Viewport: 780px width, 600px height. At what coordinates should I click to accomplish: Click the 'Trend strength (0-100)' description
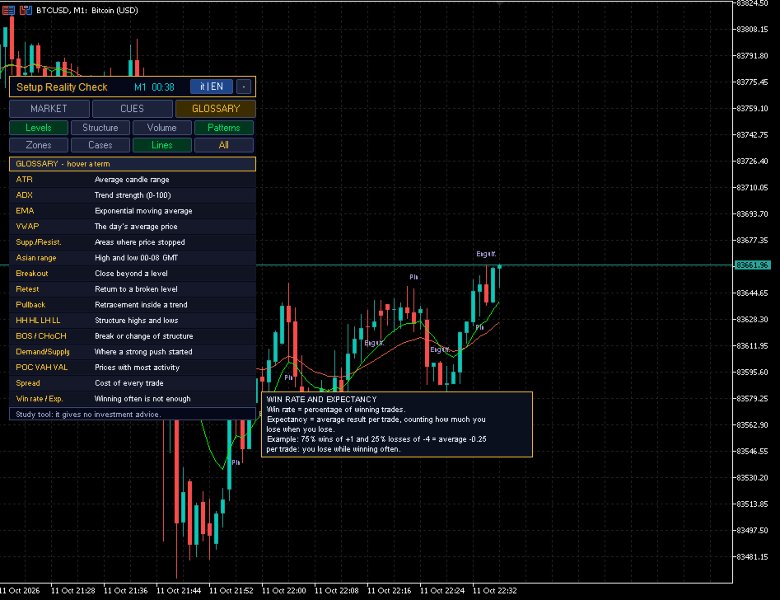click(x=133, y=195)
